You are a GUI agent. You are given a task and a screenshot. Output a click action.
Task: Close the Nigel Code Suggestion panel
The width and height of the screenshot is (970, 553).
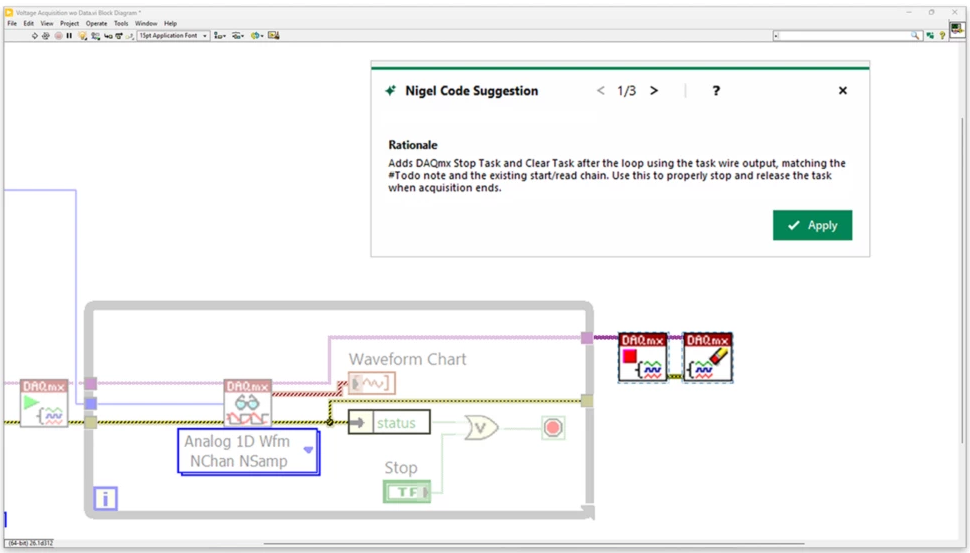click(843, 91)
